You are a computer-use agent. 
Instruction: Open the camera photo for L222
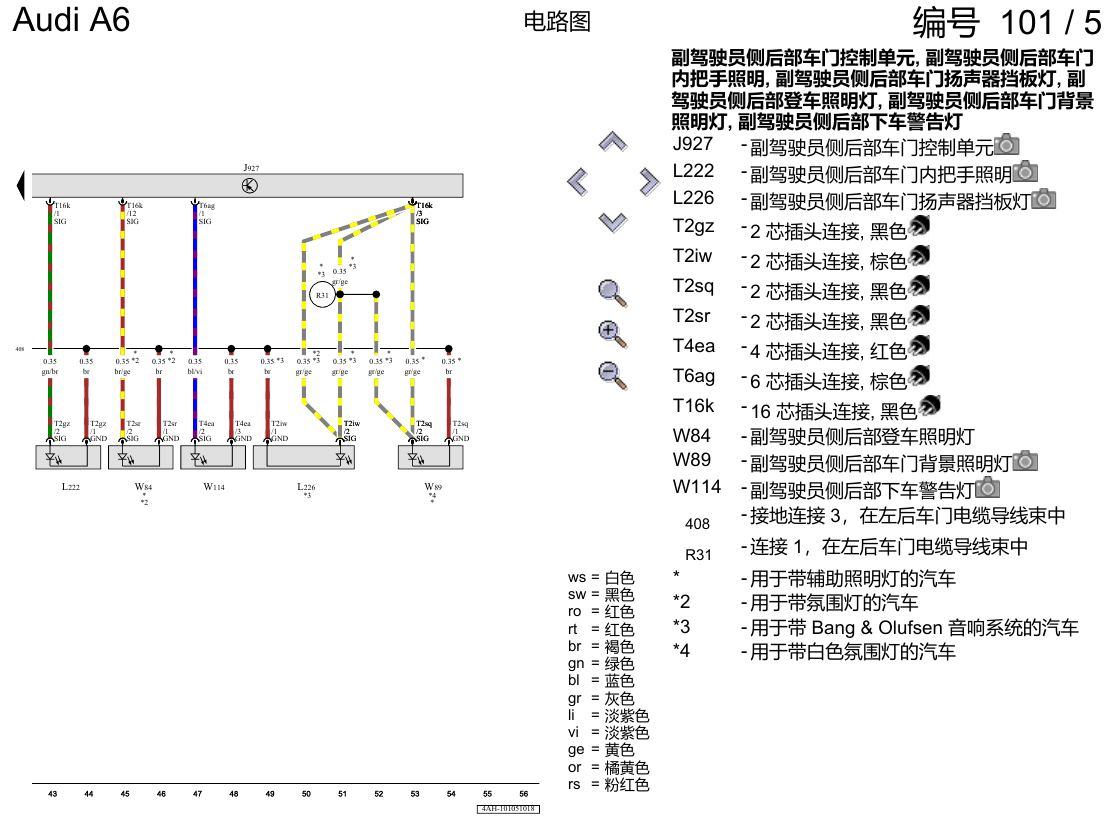coord(1025,172)
